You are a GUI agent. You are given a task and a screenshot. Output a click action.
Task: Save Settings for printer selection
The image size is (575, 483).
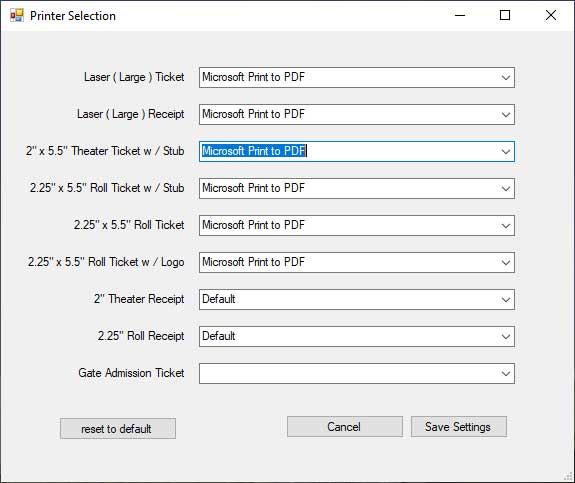pyautogui.click(x=459, y=427)
